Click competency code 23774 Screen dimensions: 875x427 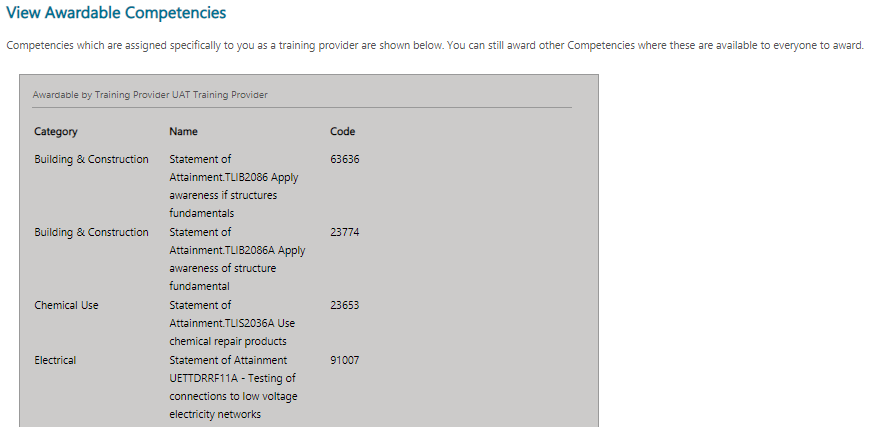click(x=344, y=232)
